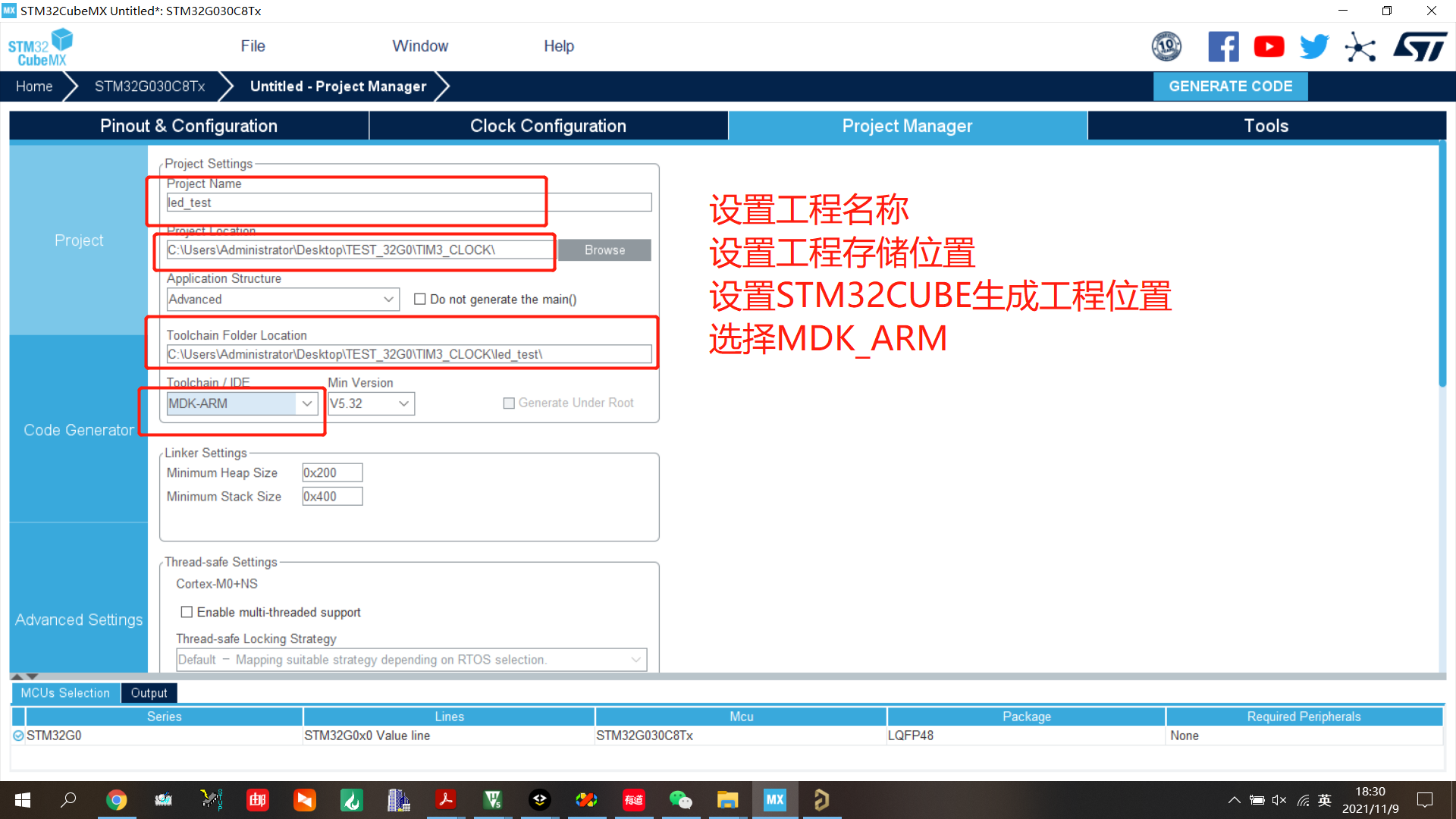
Task: Select the Project section in the left sidebar
Action: (79, 240)
